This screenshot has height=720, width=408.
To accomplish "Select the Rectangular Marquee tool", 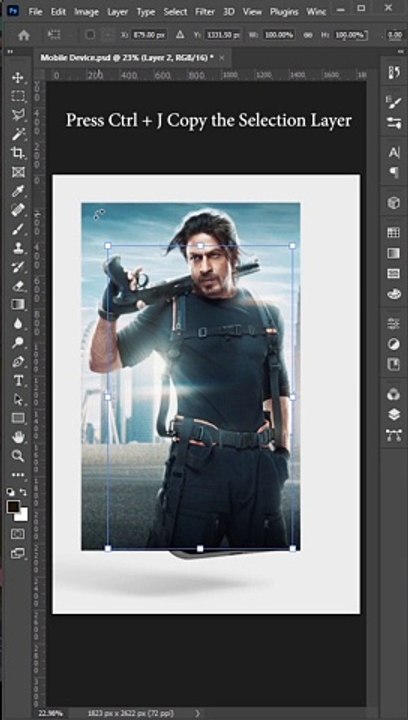I will click(x=18, y=96).
